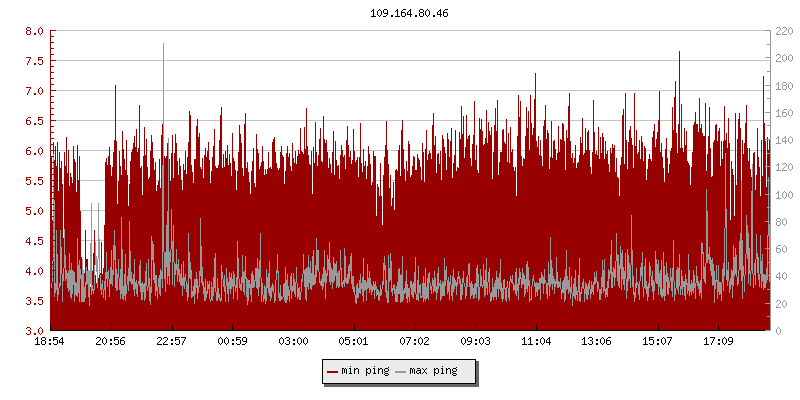Image resolution: width=800 pixels, height=400 pixels.
Task: Click the 8.0 label on left axis
Action: coord(34,31)
